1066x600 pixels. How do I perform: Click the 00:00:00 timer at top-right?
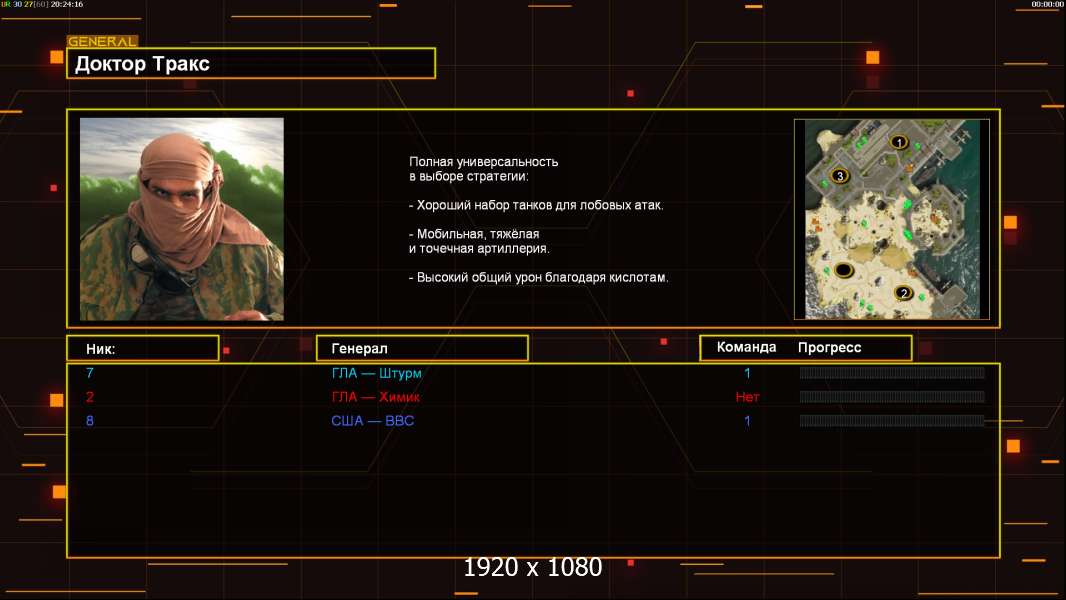(x=1047, y=4)
